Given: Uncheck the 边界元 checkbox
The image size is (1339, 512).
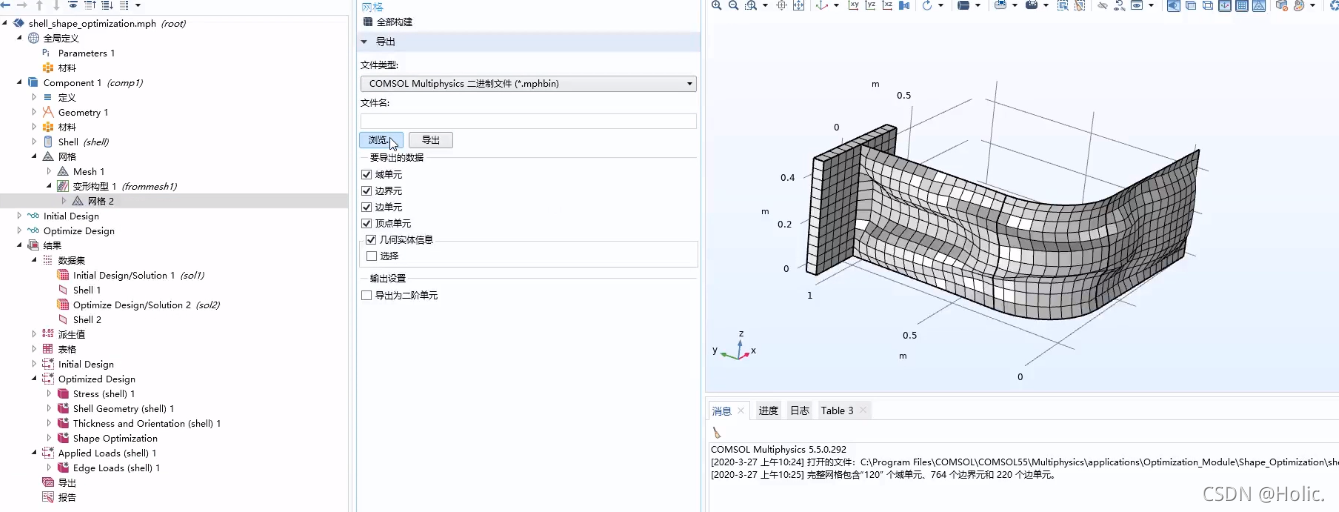Looking at the screenshot, I should coord(366,190).
